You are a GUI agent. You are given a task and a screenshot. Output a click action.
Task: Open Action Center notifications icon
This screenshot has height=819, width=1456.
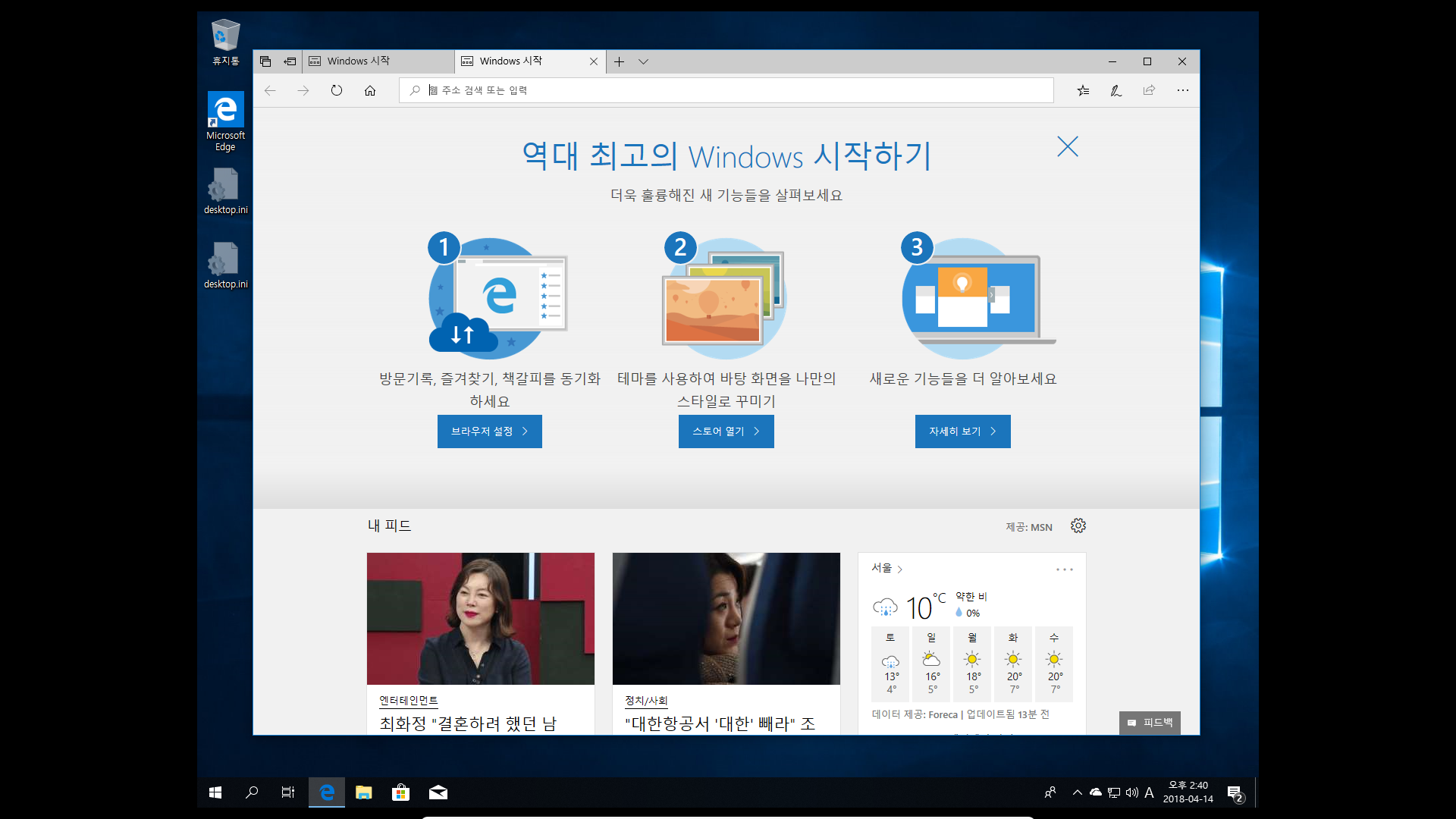[1235, 792]
